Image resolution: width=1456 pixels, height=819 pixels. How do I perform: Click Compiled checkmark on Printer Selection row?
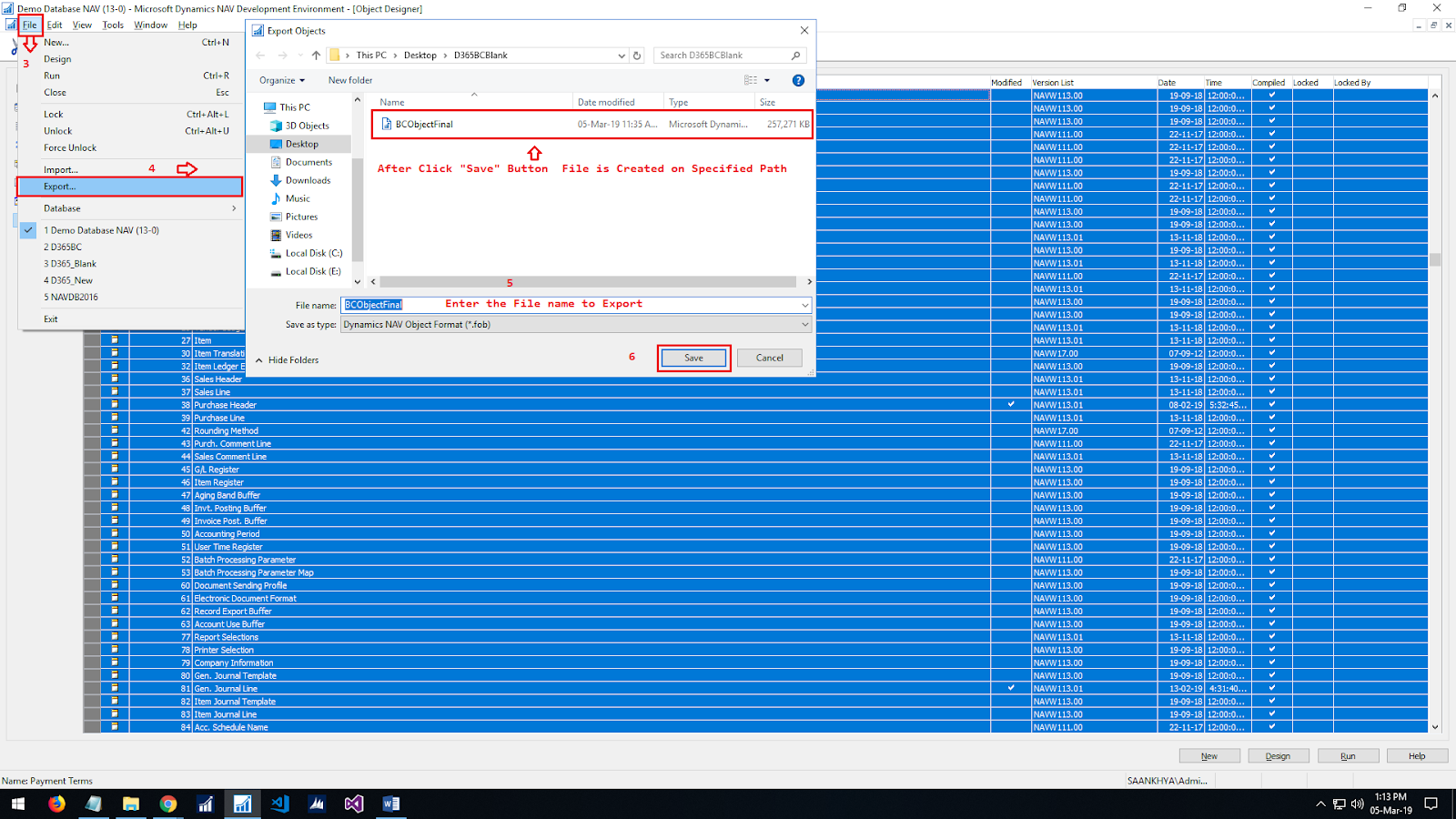1272,650
